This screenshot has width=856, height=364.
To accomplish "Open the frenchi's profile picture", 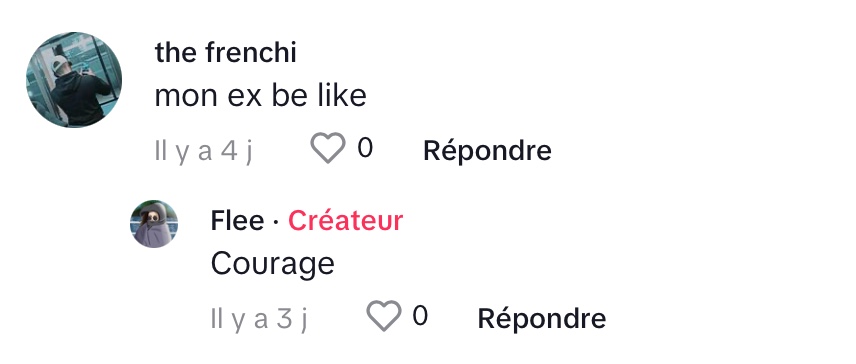I will coord(74,80).
